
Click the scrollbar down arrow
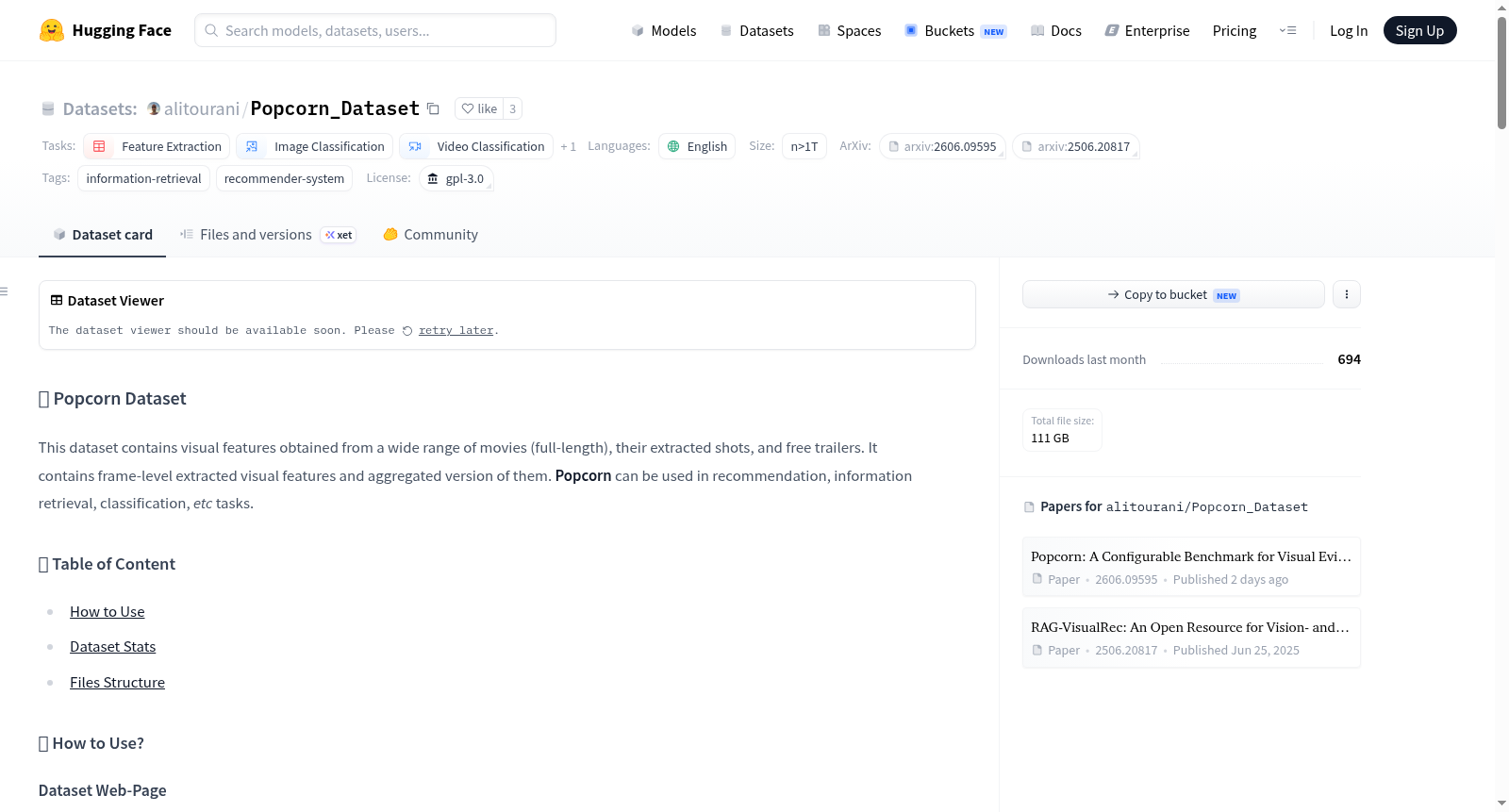pos(1501,804)
